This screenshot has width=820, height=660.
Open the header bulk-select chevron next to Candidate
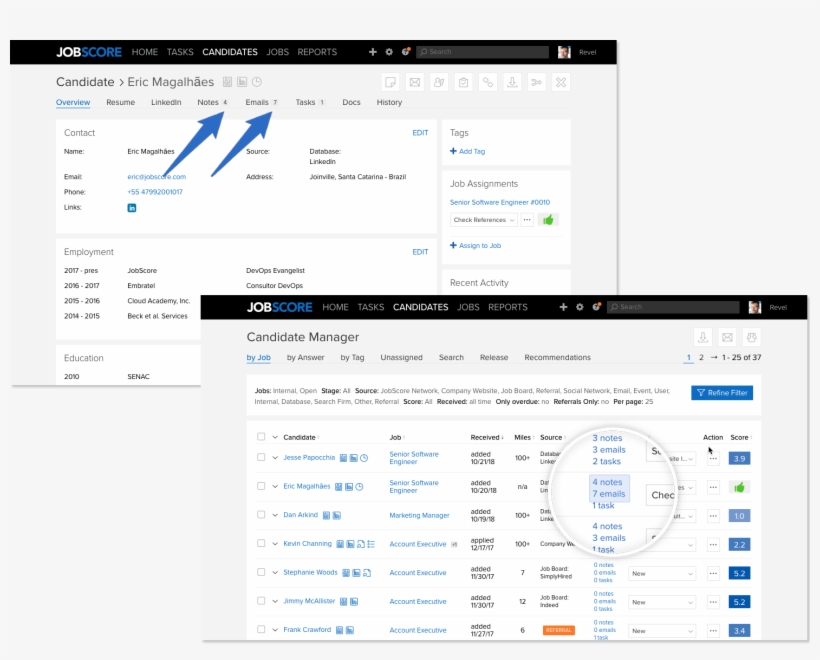click(275, 437)
